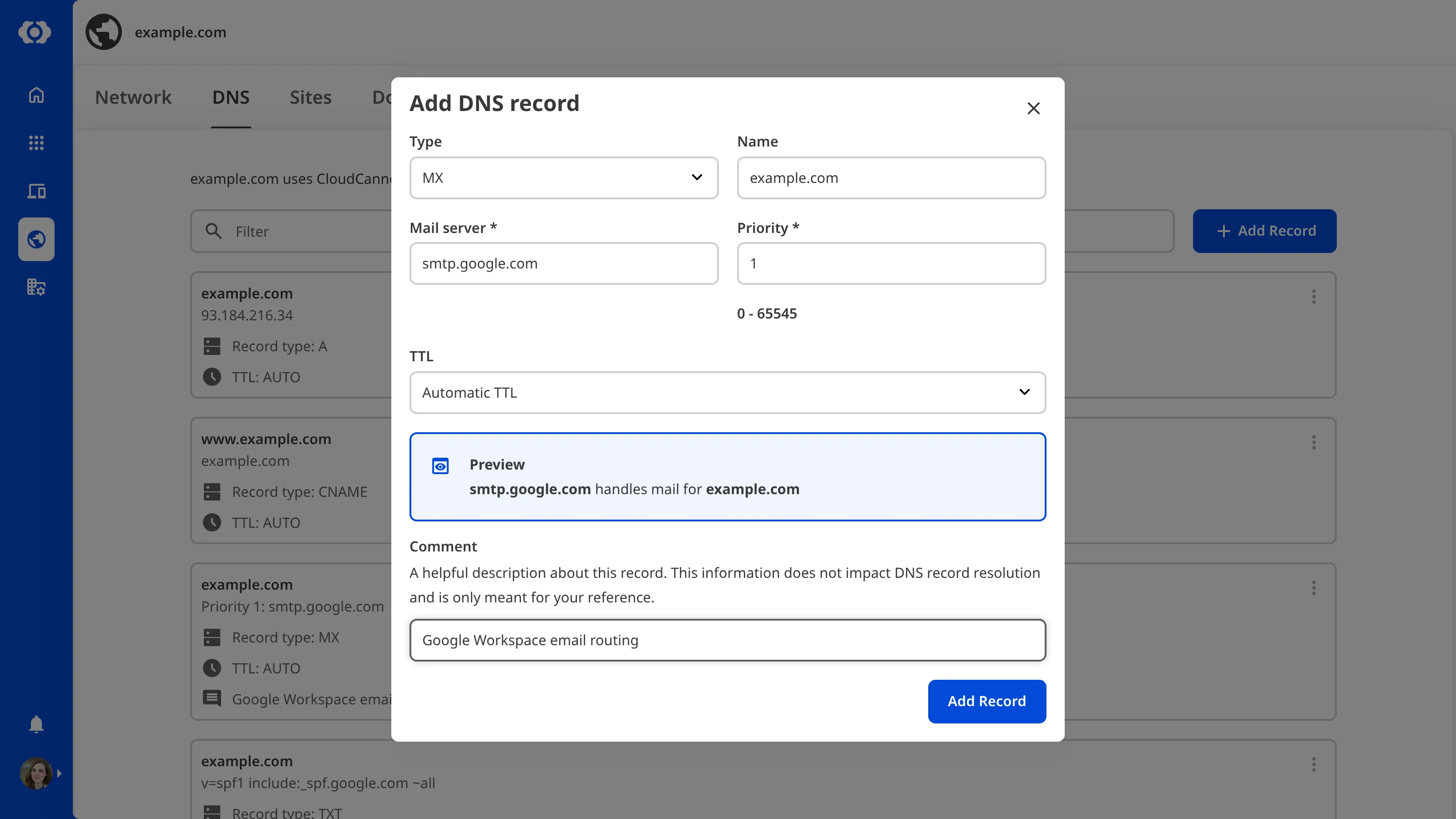This screenshot has width=1456, height=819.
Task: Open the server settings icon in the sidebar
Action: pyautogui.click(x=35, y=287)
